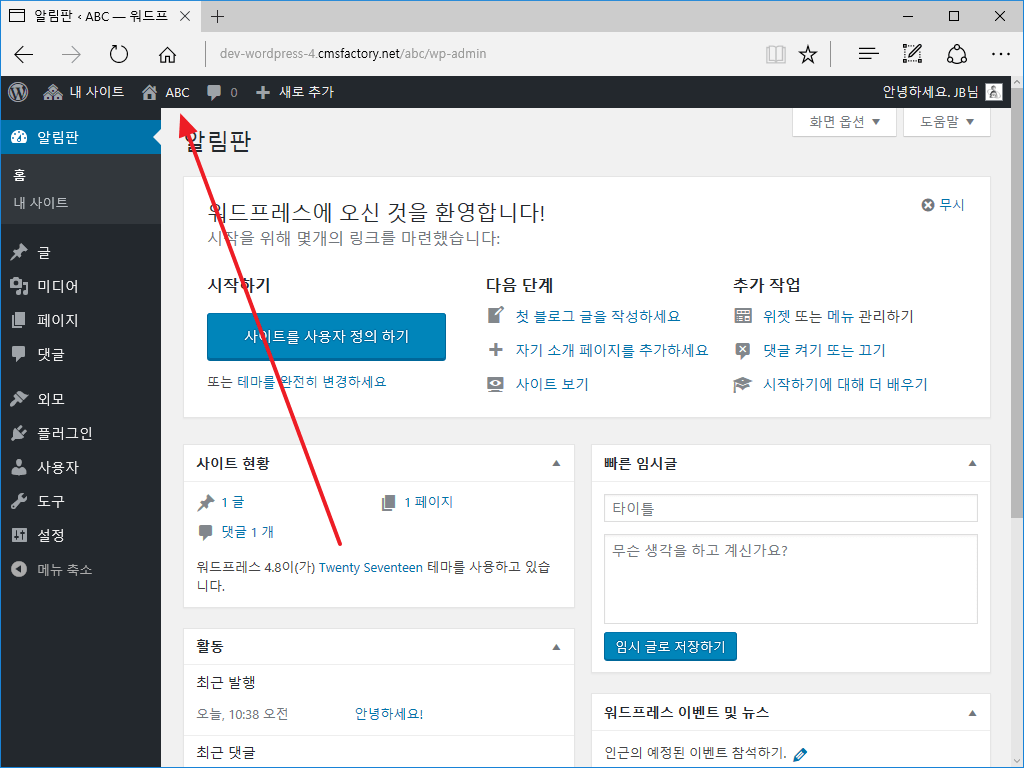Click the sliders icon for 설정
The image size is (1024, 768).
pos(19,536)
